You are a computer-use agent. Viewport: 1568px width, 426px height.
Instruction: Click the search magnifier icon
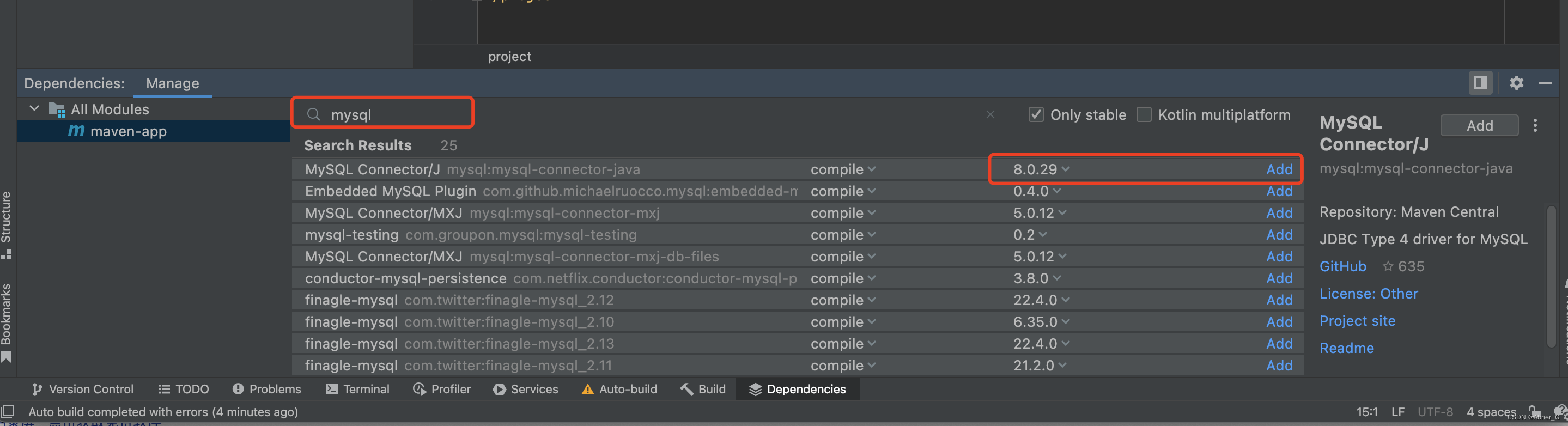(313, 114)
